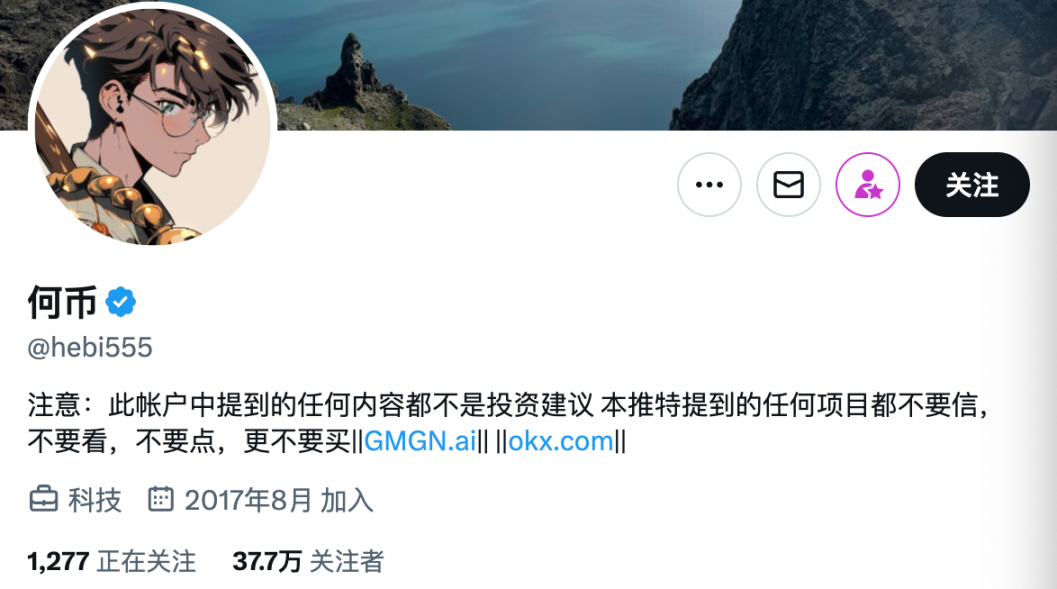This screenshot has width=1057, height=589.
Task: Open the okx.com link in bio
Action: point(561,441)
